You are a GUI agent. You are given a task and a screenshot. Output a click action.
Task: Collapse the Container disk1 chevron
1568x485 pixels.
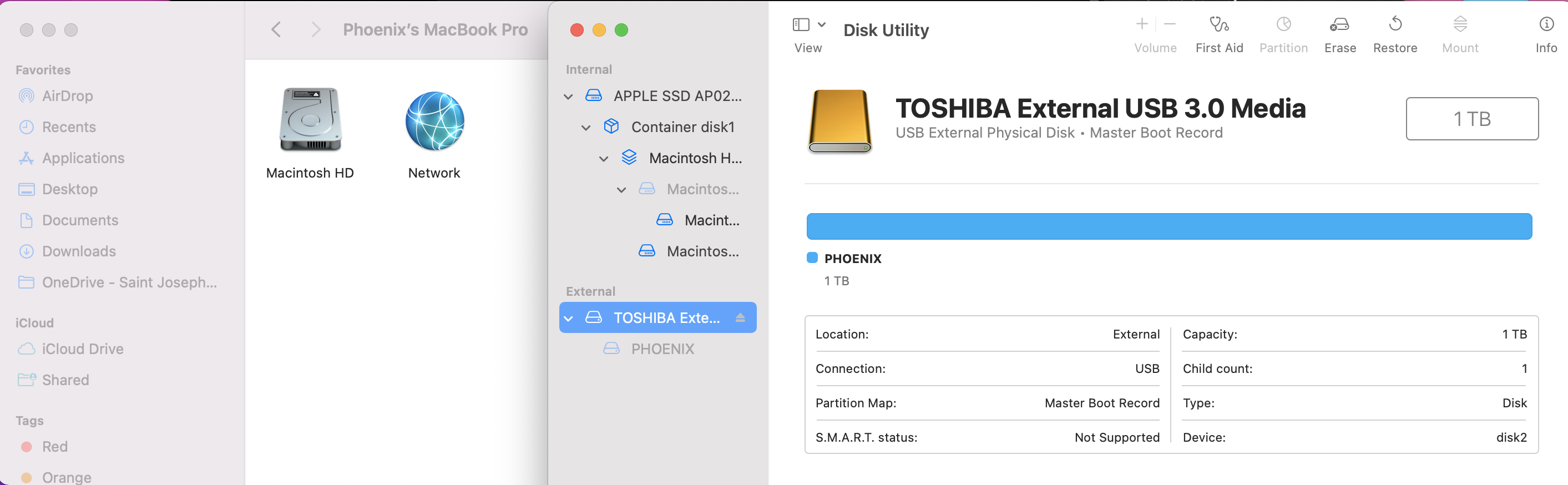tap(585, 128)
